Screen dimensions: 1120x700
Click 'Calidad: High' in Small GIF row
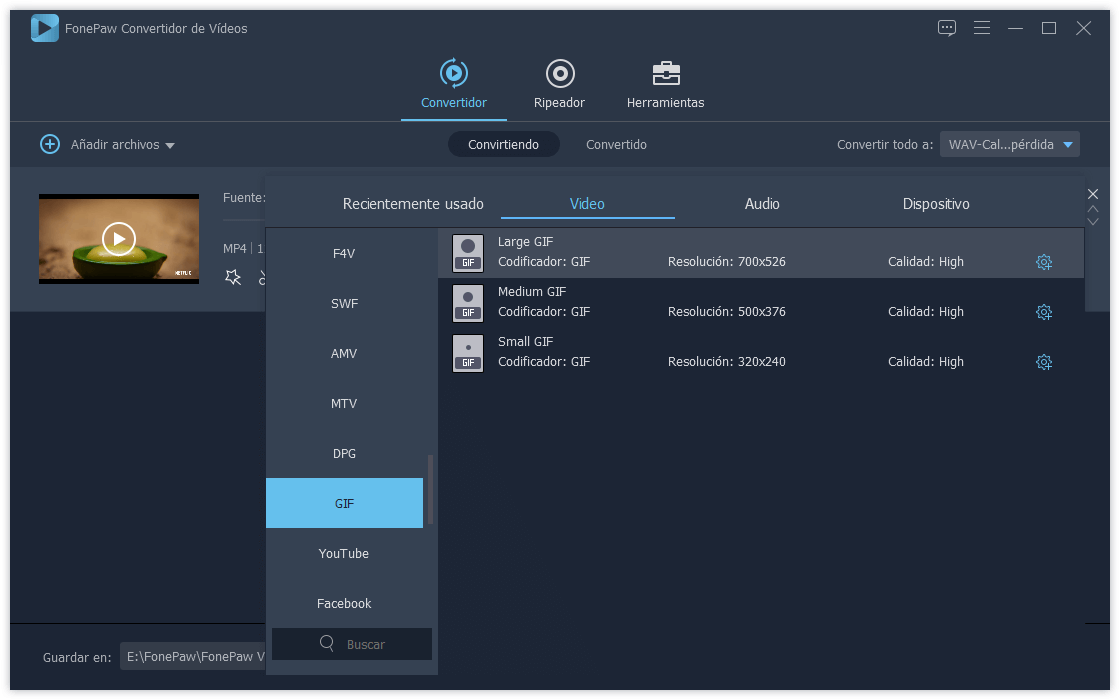926,362
